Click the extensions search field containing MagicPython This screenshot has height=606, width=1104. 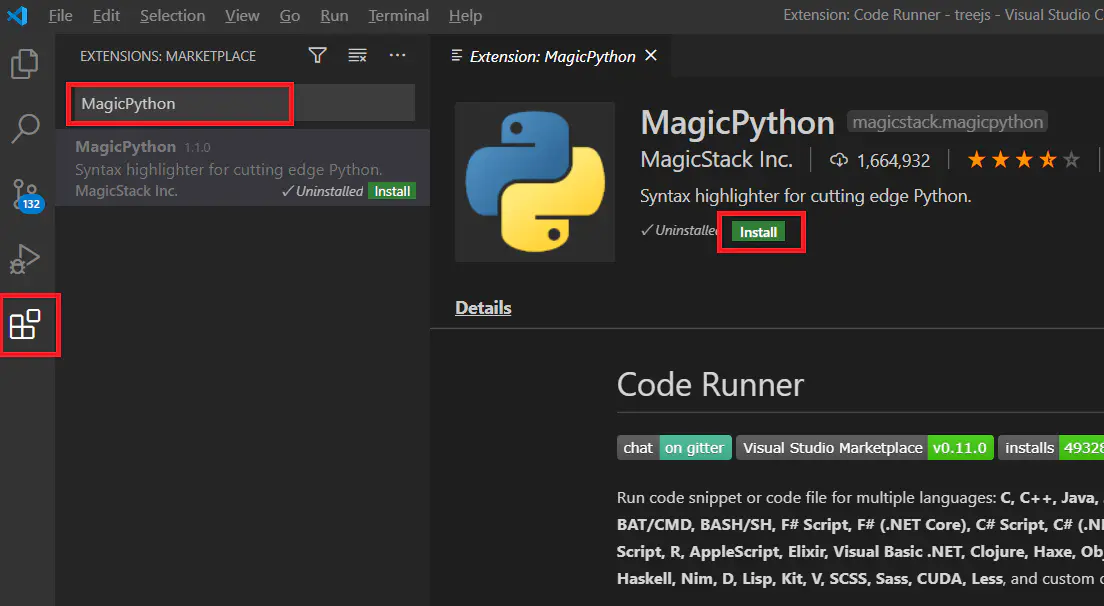coord(180,104)
